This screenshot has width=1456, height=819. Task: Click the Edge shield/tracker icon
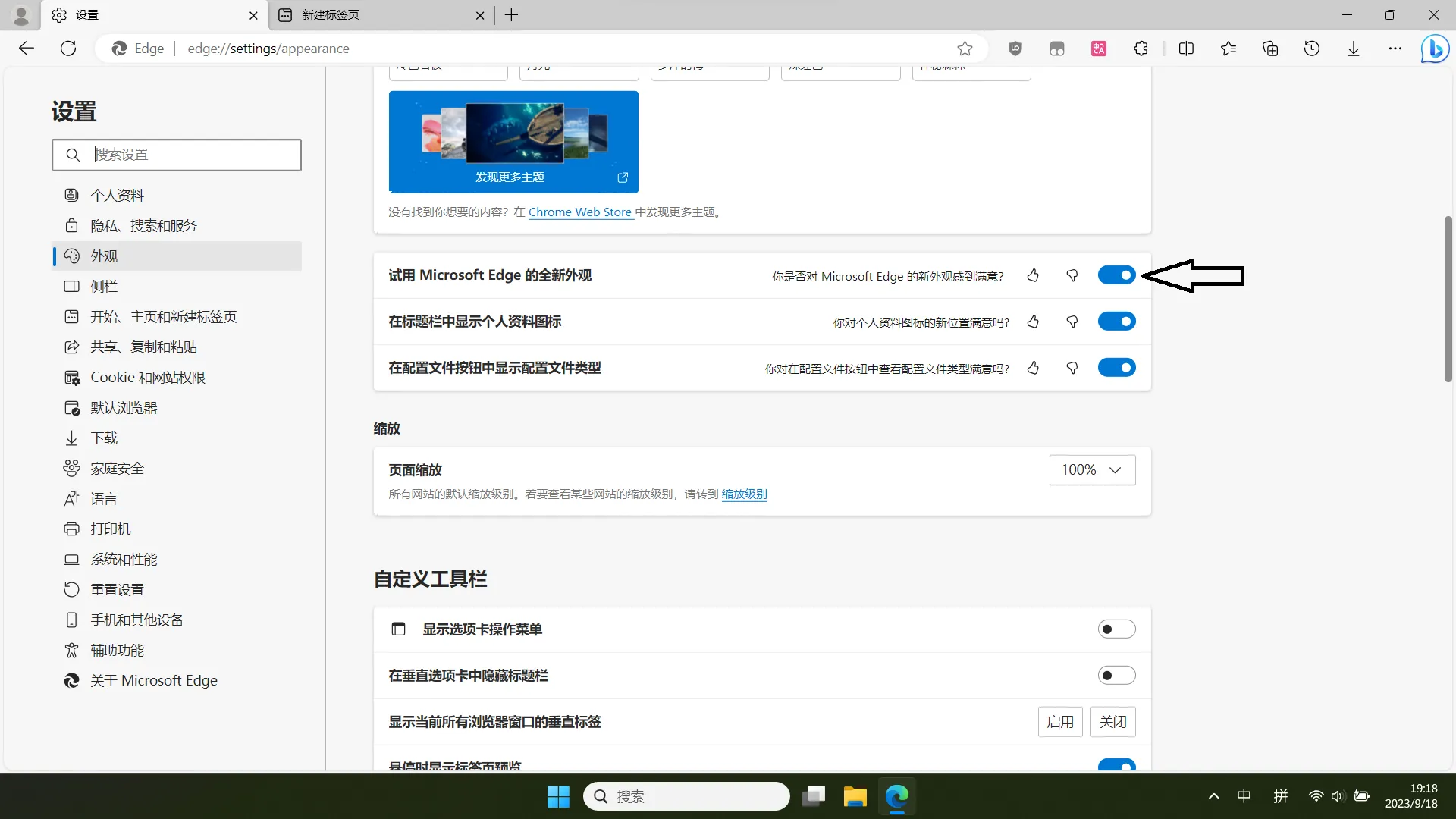[x=1015, y=48]
